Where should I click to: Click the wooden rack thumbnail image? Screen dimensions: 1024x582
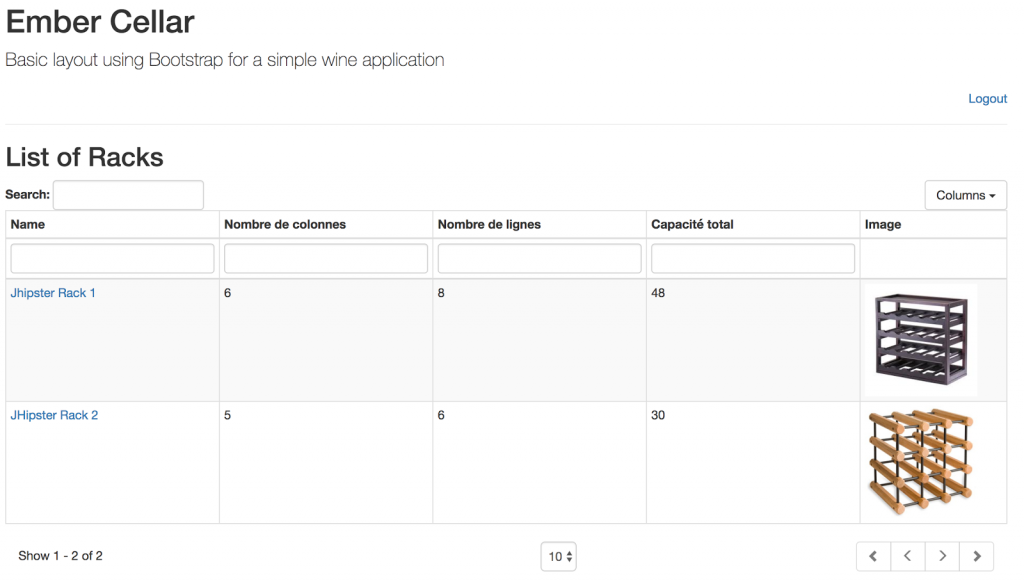[920, 461]
